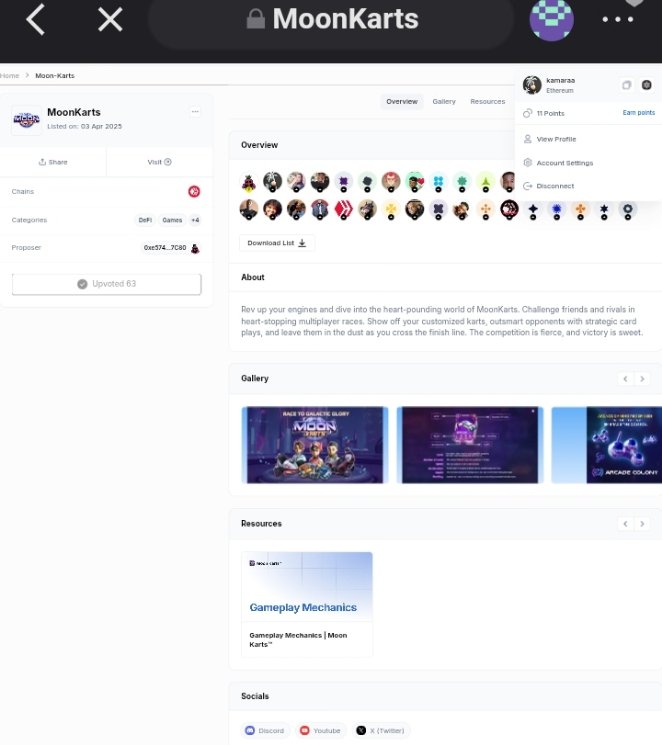The height and width of the screenshot is (745, 662).
Task: Select the DeFi category tag
Action: click(x=145, y=220)
